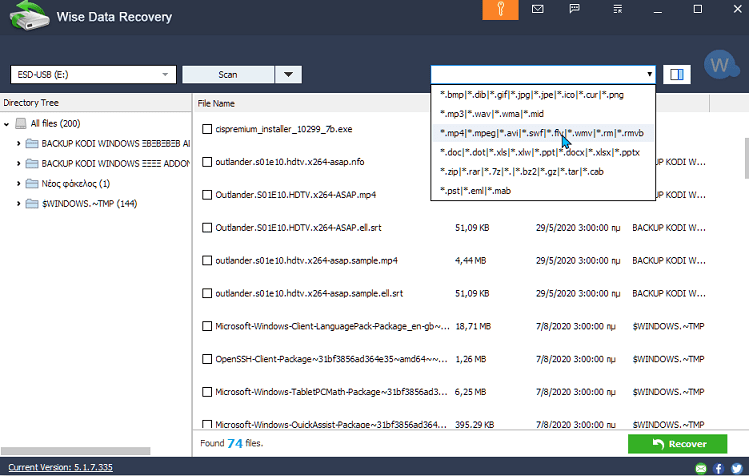Image resolution: width=749 pixels, height=476 pixels.
Task: Select the document filter *.doc|*.dot|*.xls option
Action: pyautogui.click(x=543, y=152)
